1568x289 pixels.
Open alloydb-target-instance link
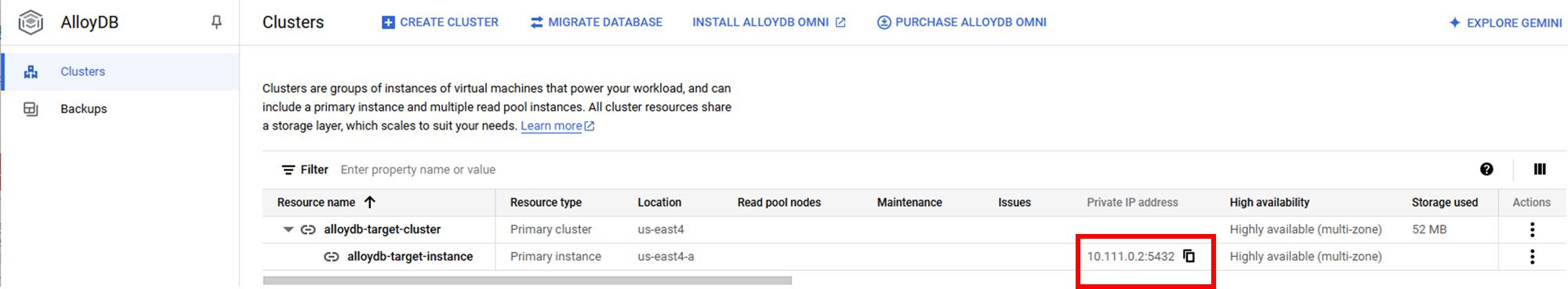[410, 257]
